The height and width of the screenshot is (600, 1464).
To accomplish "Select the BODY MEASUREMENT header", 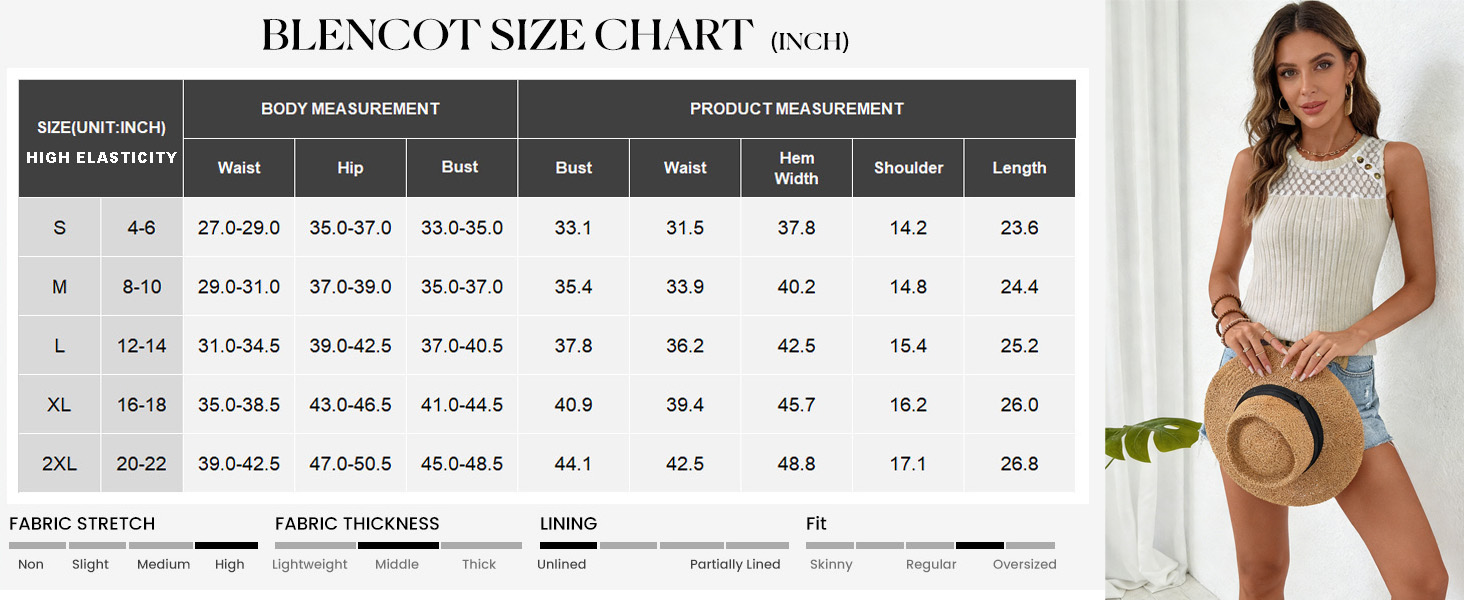I will (x=350, y=109).
